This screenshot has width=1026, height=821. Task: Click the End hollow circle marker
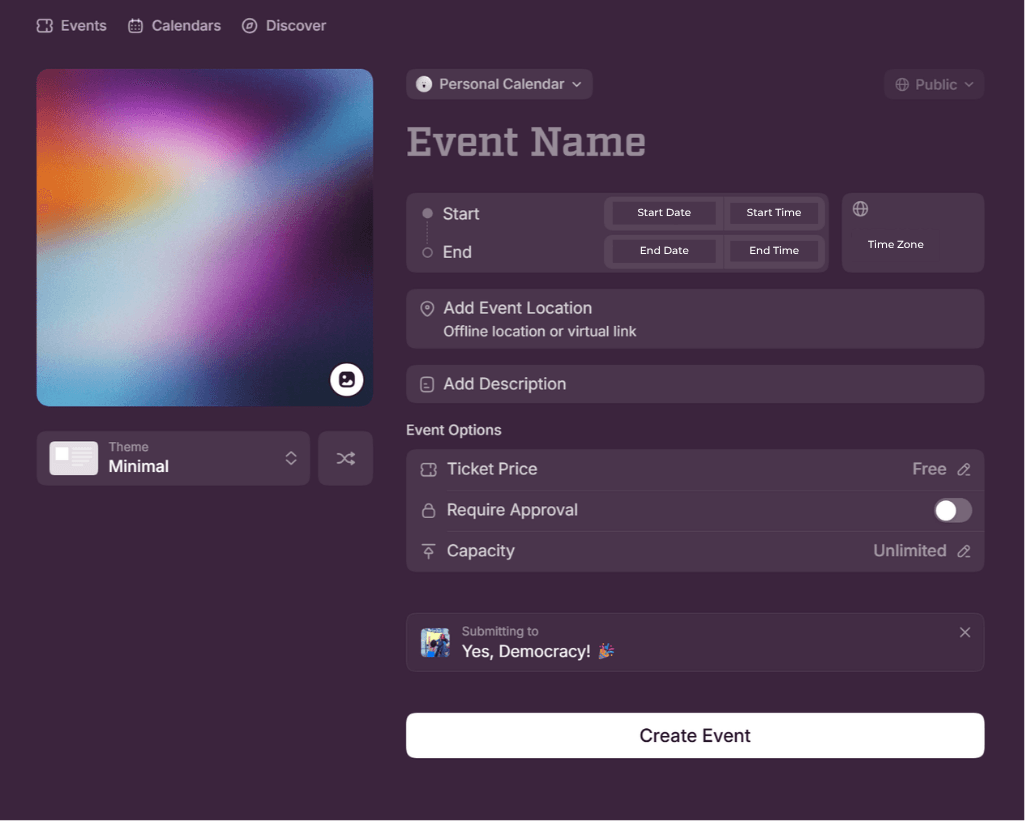coord(427,253)
